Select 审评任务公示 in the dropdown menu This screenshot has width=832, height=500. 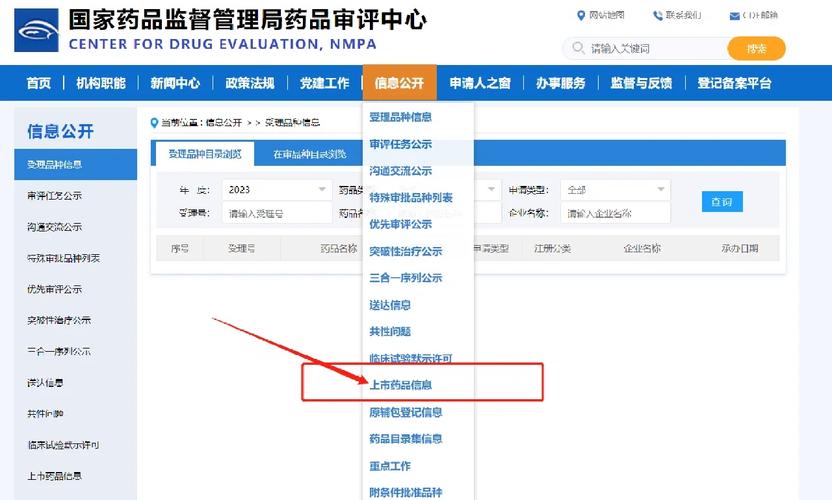(x=401, y=144)
